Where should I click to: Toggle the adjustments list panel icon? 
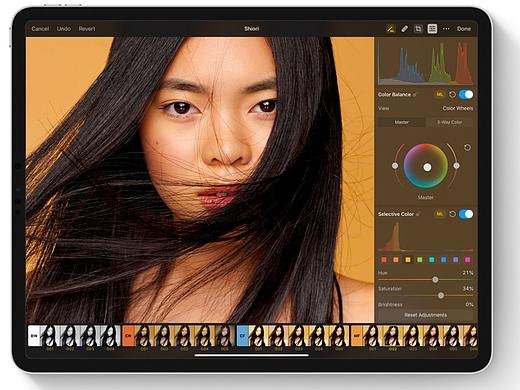click(432, 29)
